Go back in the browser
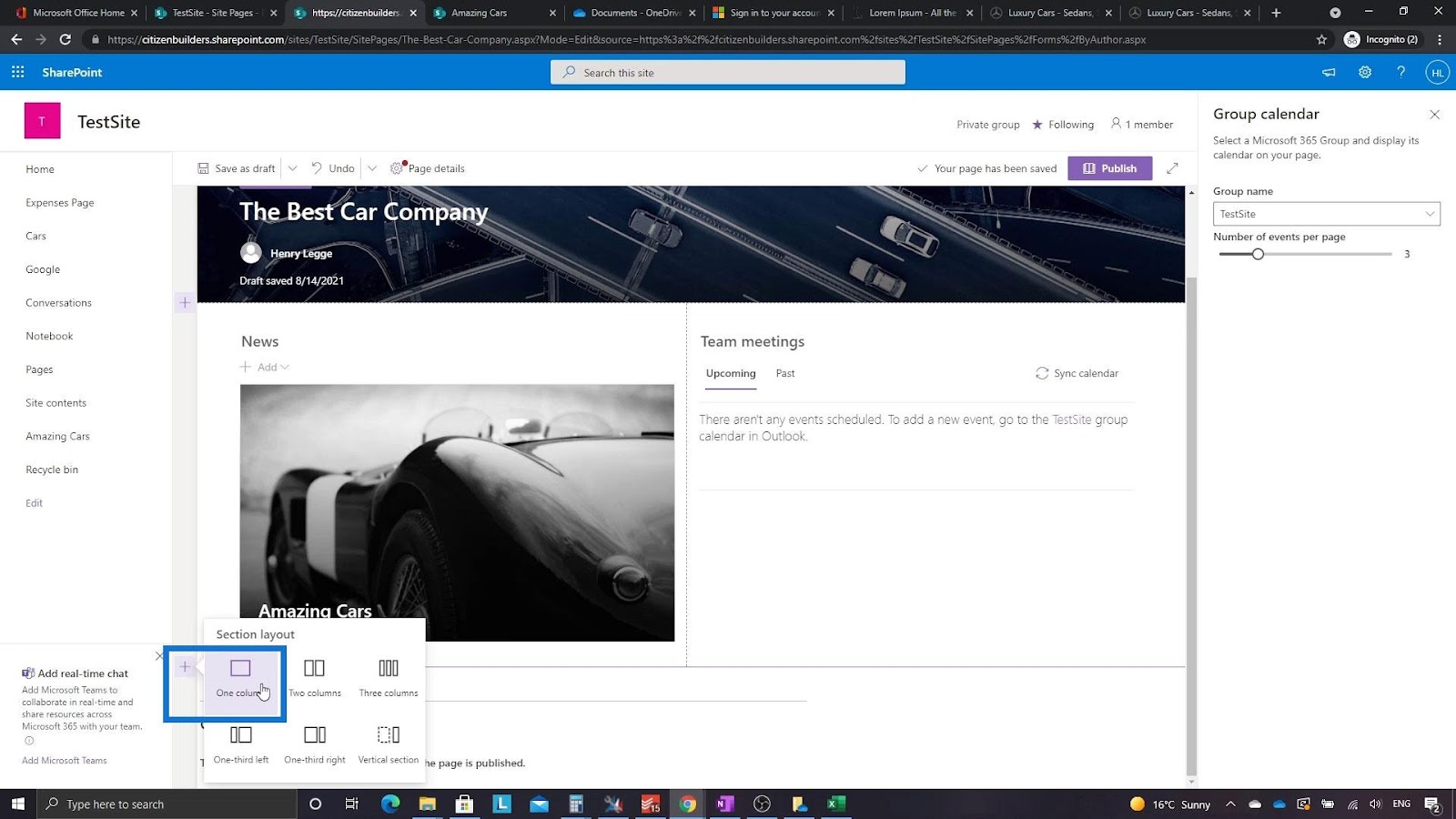 [x=16, y=39]
